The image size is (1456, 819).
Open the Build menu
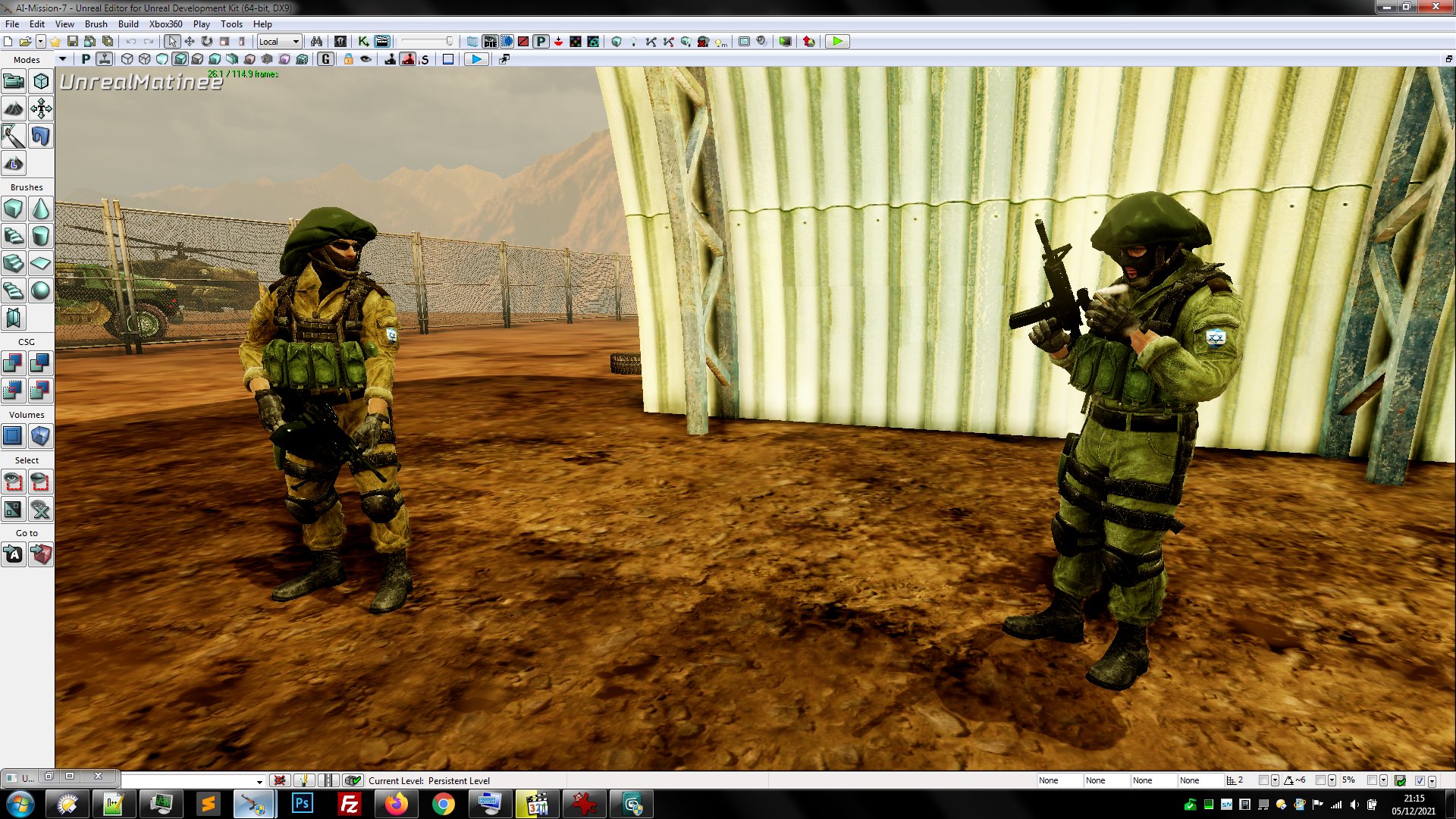point(128,24)
